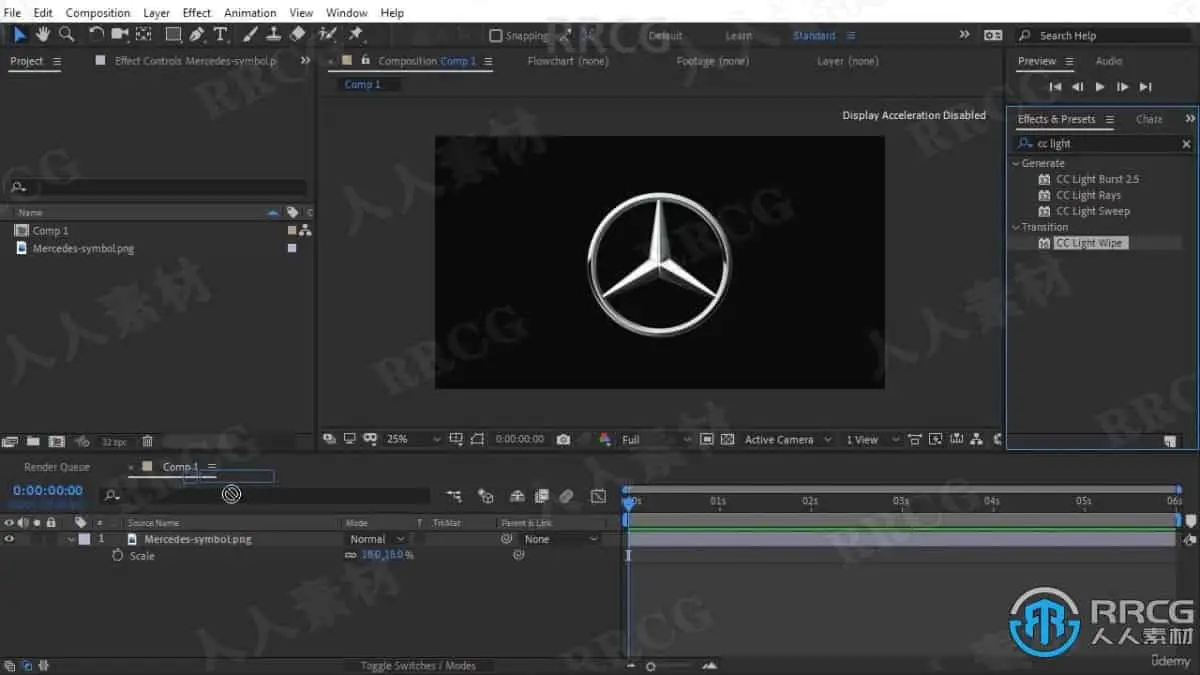The width and height of the screenshot is (1200, 675).
Task: Delete selected project item with trash icon
Action: 147,441
